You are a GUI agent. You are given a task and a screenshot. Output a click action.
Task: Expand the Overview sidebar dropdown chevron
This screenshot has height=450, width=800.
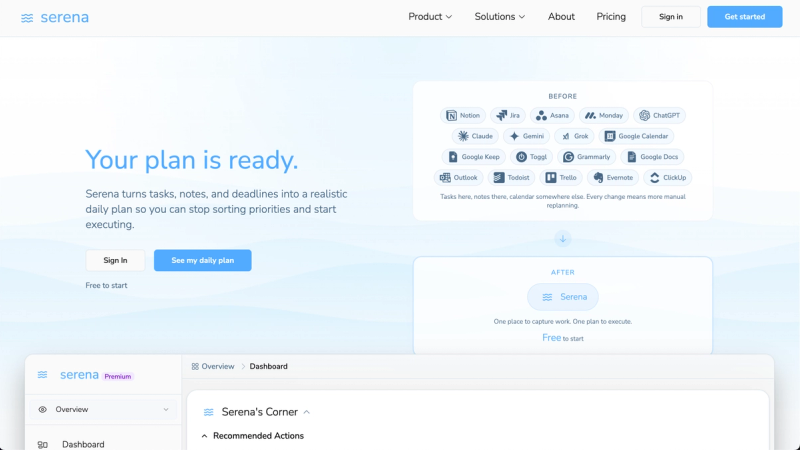click(166, 410)
